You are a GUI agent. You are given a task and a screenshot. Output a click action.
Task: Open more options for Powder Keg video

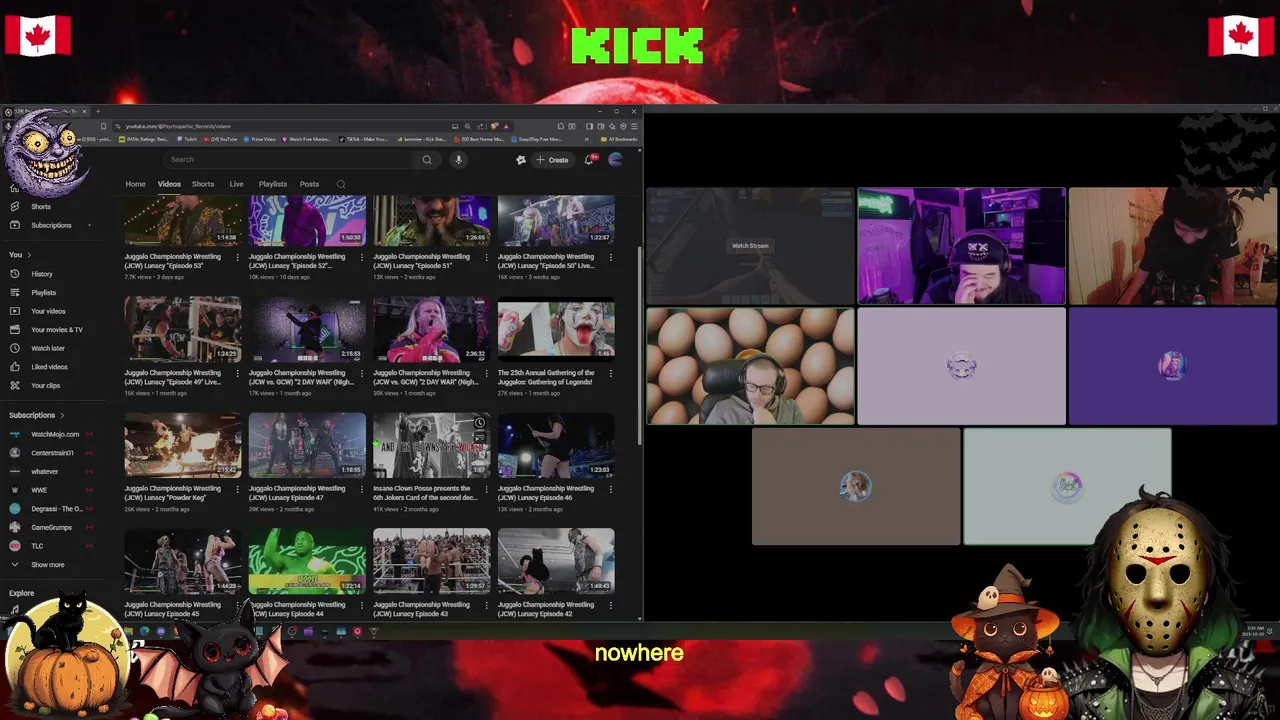(238, 490)
